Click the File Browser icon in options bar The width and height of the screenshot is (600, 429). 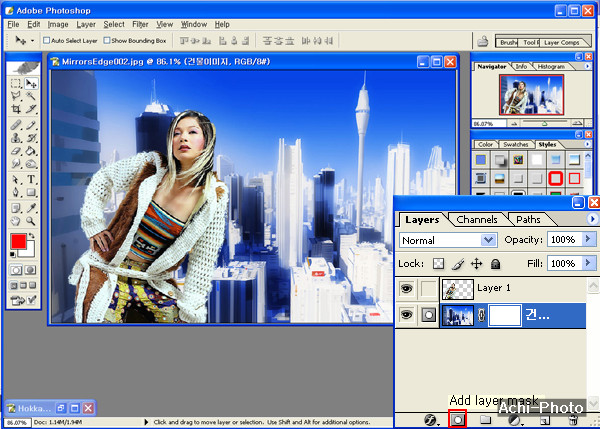pyautogui.click(x=483, y=41)
